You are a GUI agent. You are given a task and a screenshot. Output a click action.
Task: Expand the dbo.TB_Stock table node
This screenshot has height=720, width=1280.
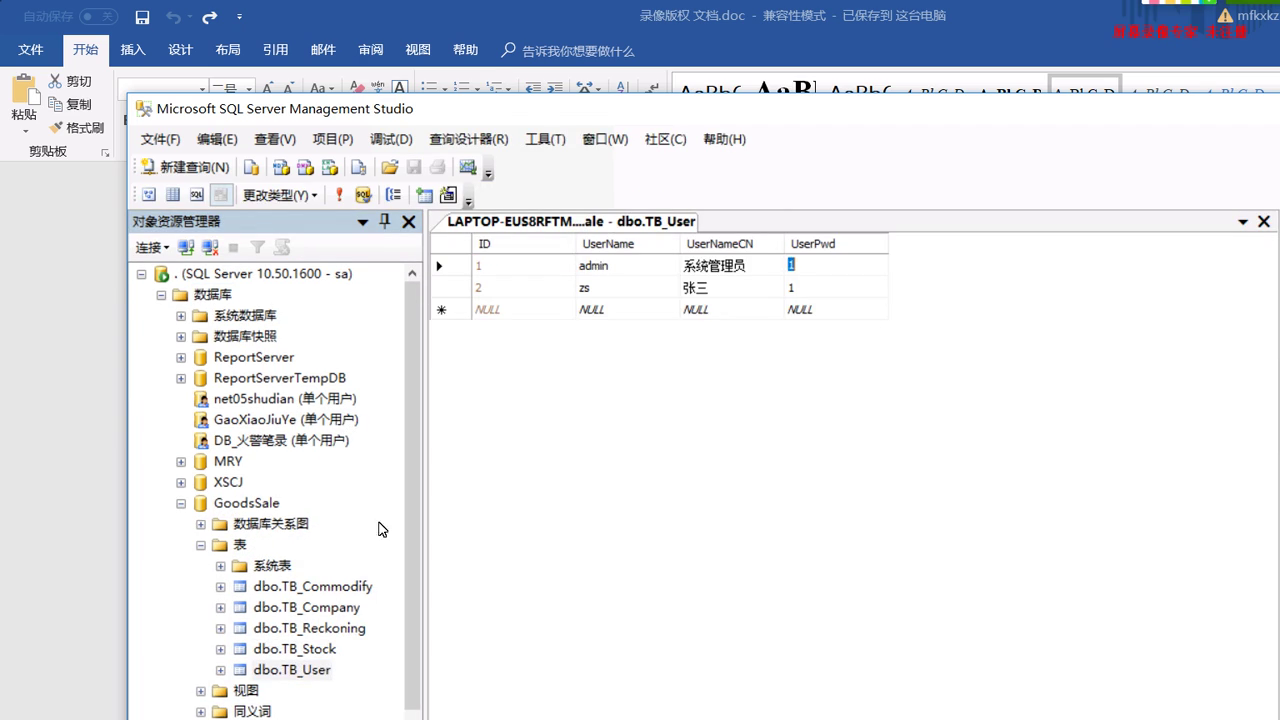[x=221, y=649]
